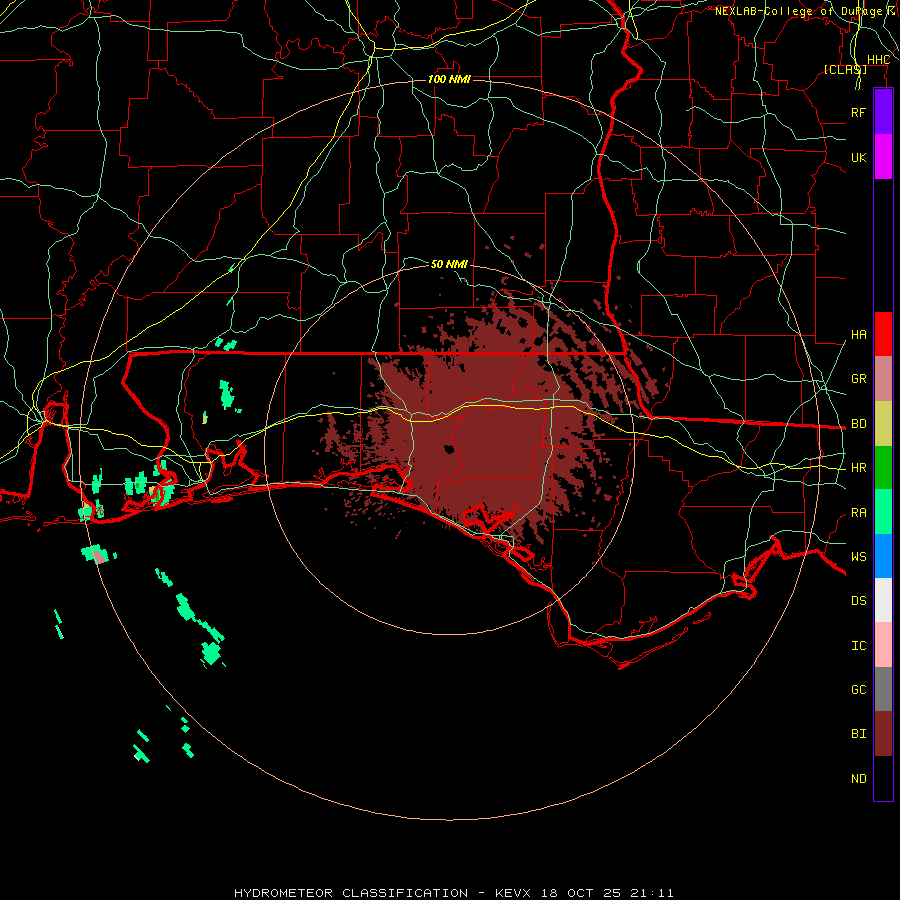900x900 pixels.
Task: Click the 100 NMI range ring label
Action: coord(449,79)
